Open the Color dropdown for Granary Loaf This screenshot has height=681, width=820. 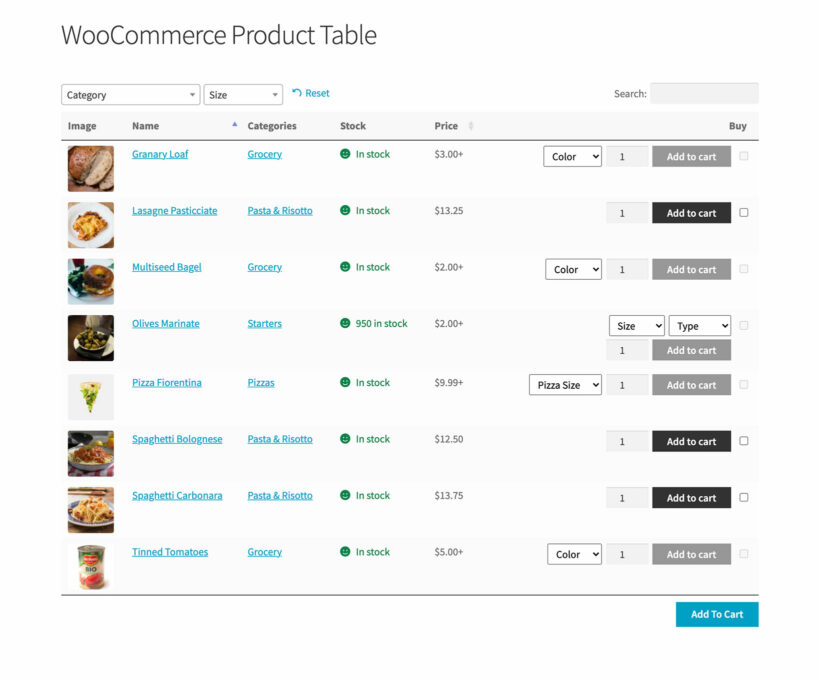[572, 156]
